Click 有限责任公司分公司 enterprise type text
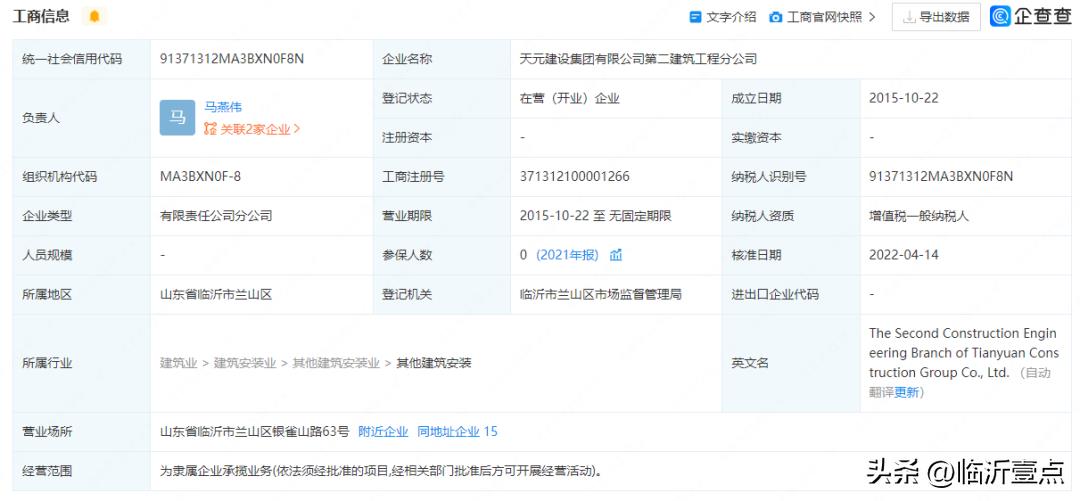The width and height of the screenshot is (1080, 501). click(216, 216)
